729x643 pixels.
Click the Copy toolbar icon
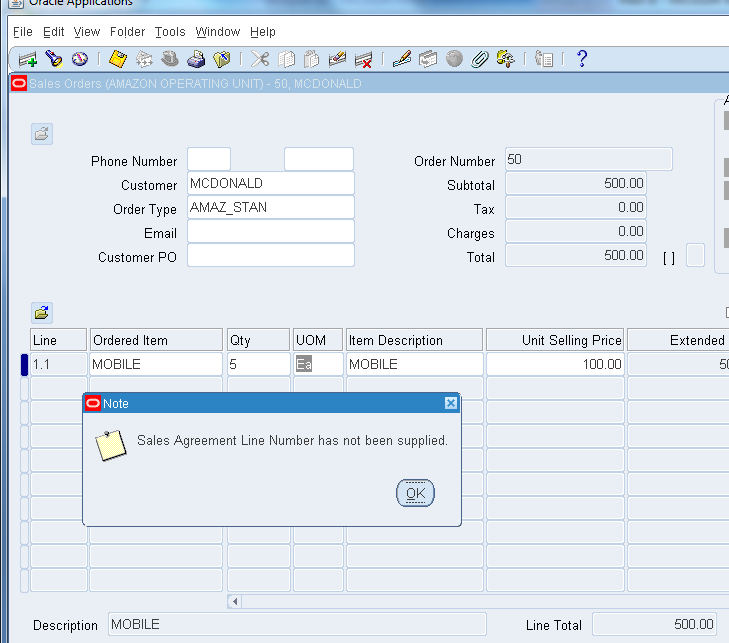point(286,59)
